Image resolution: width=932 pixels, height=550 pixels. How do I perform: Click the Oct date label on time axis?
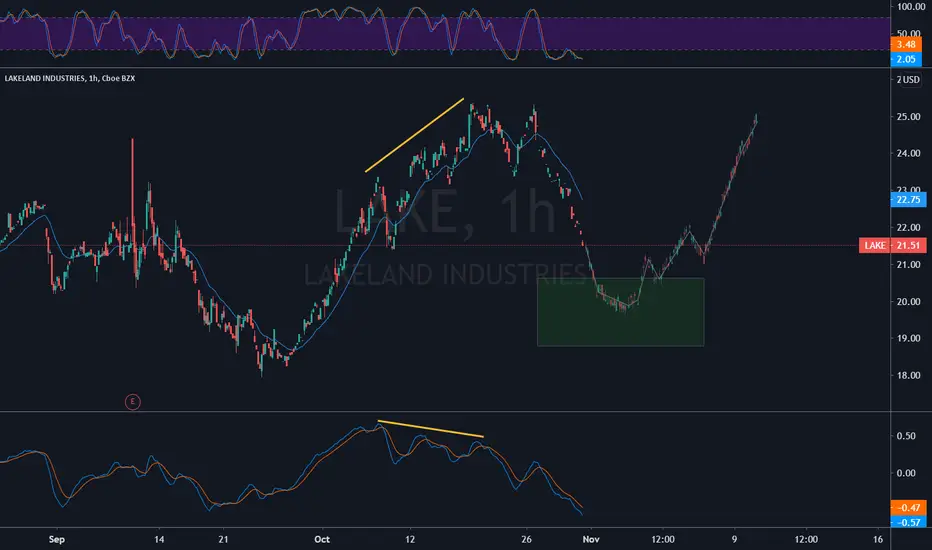(322, 539)
